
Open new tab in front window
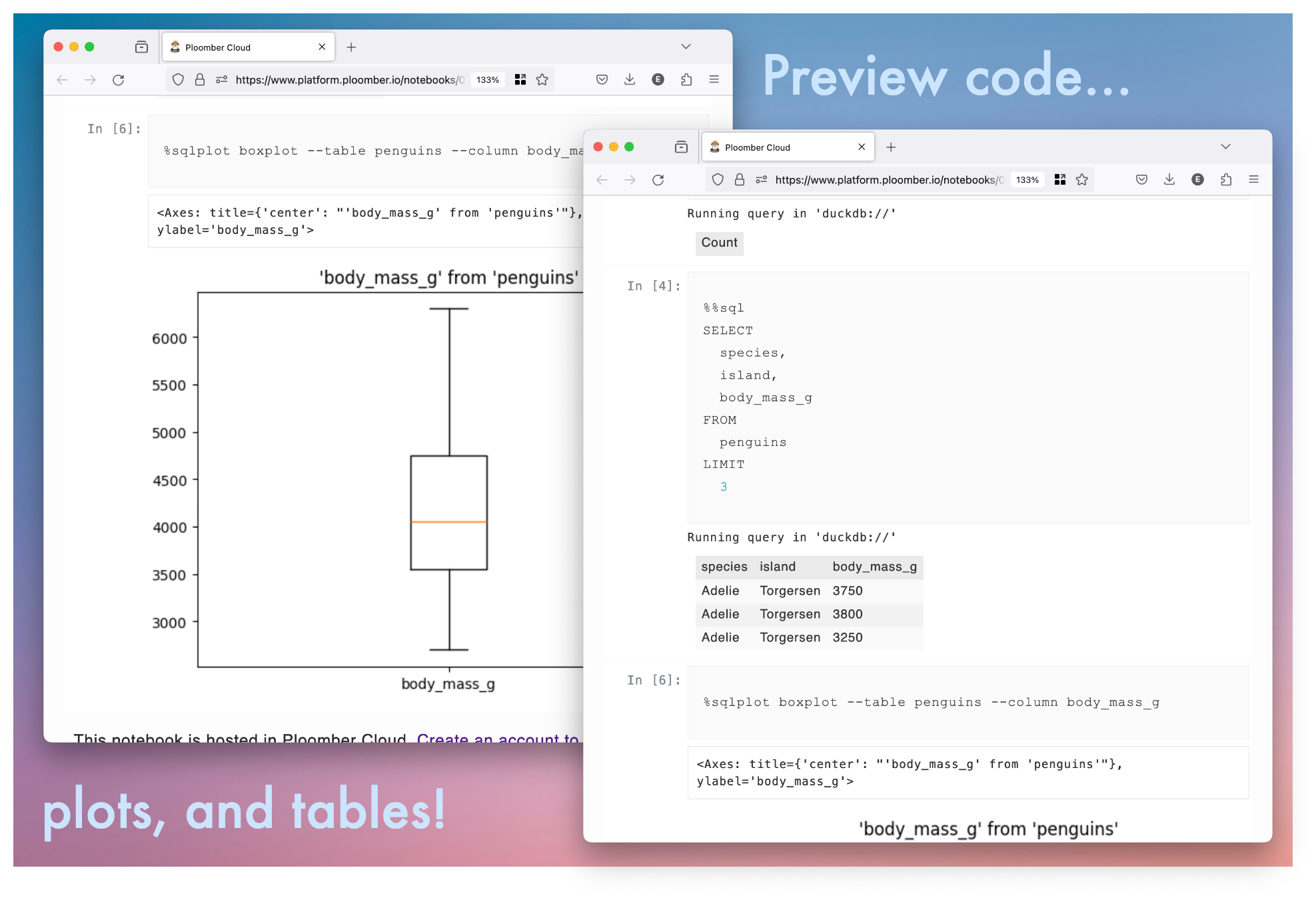(891, 147)
